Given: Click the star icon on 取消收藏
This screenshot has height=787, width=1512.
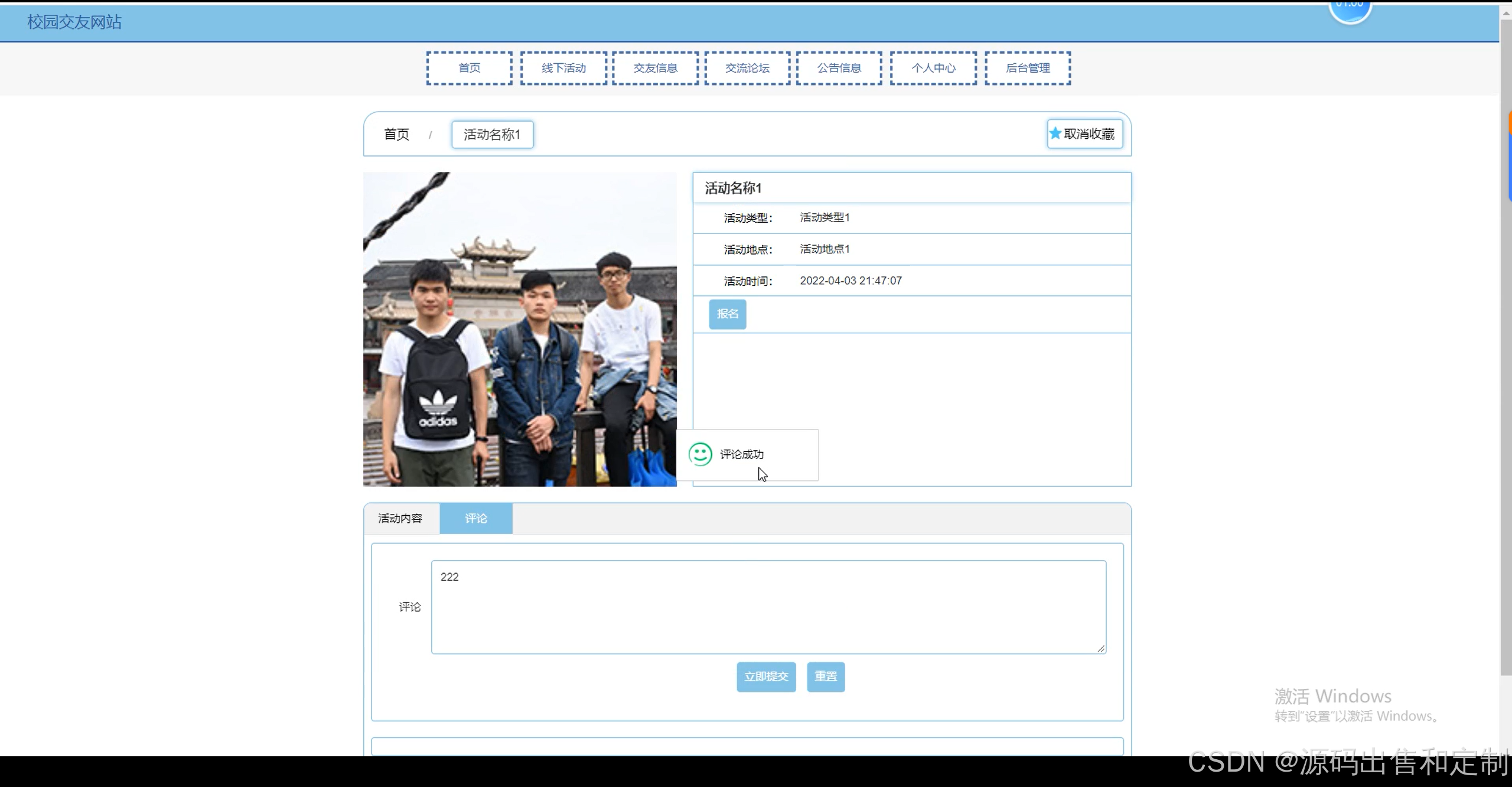Looking at the screenshot, I should point(1055,134).
